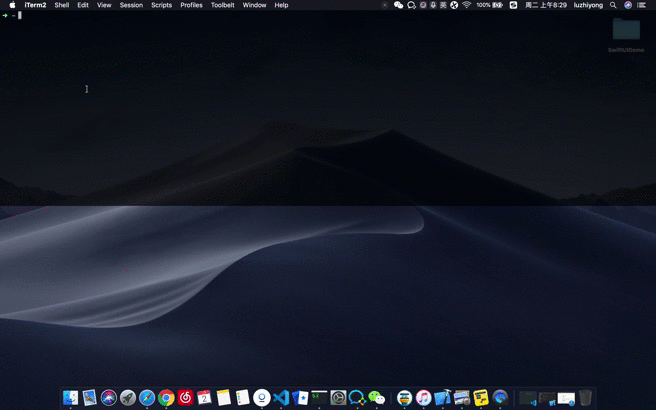The width and height of the screenshot is (656, 410).
Task: Open Google Chrome from the Dock
Action: pos(166,397)
